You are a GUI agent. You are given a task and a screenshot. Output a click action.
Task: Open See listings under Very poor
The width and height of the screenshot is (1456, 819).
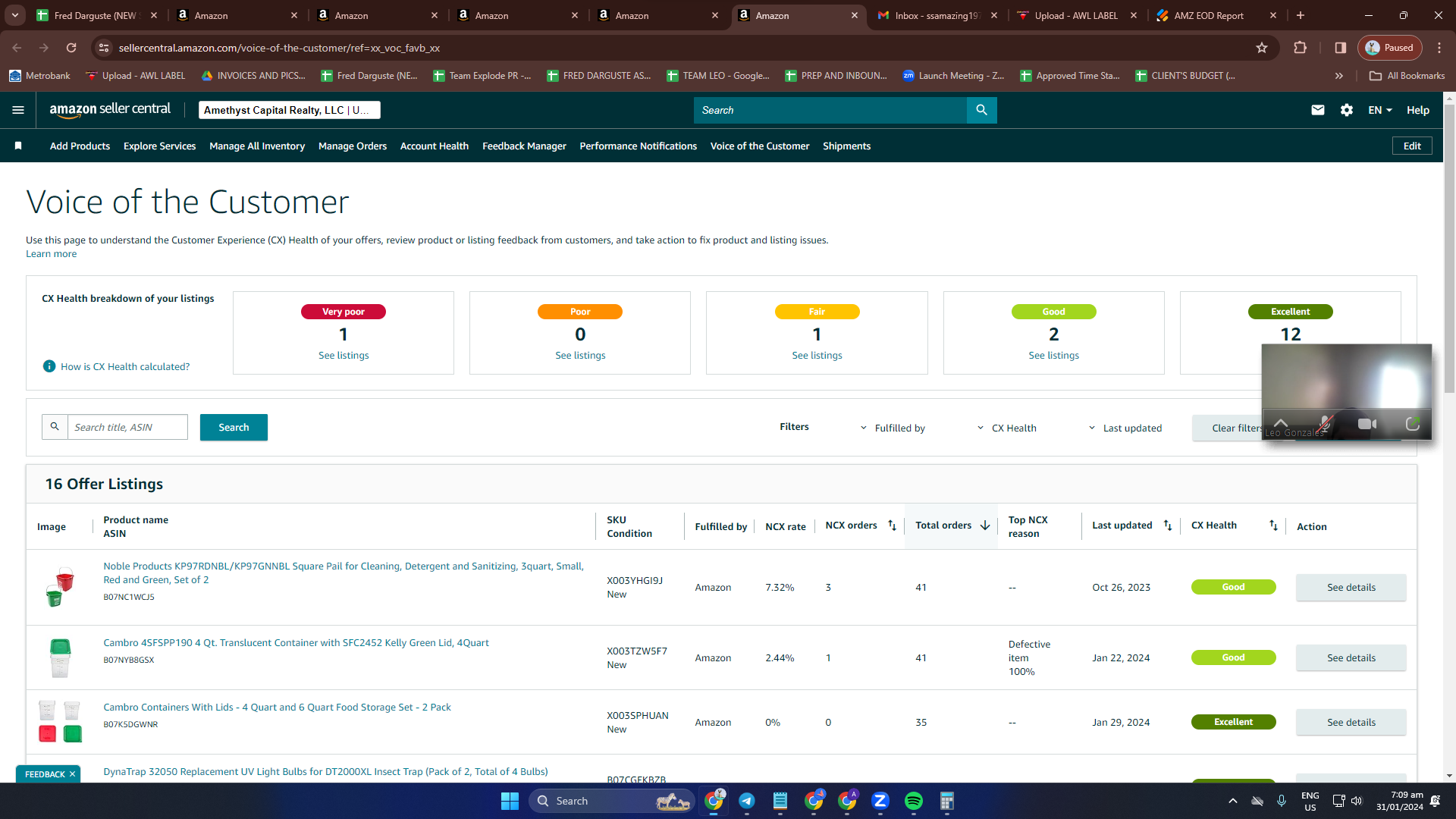[x=344, y=356]
